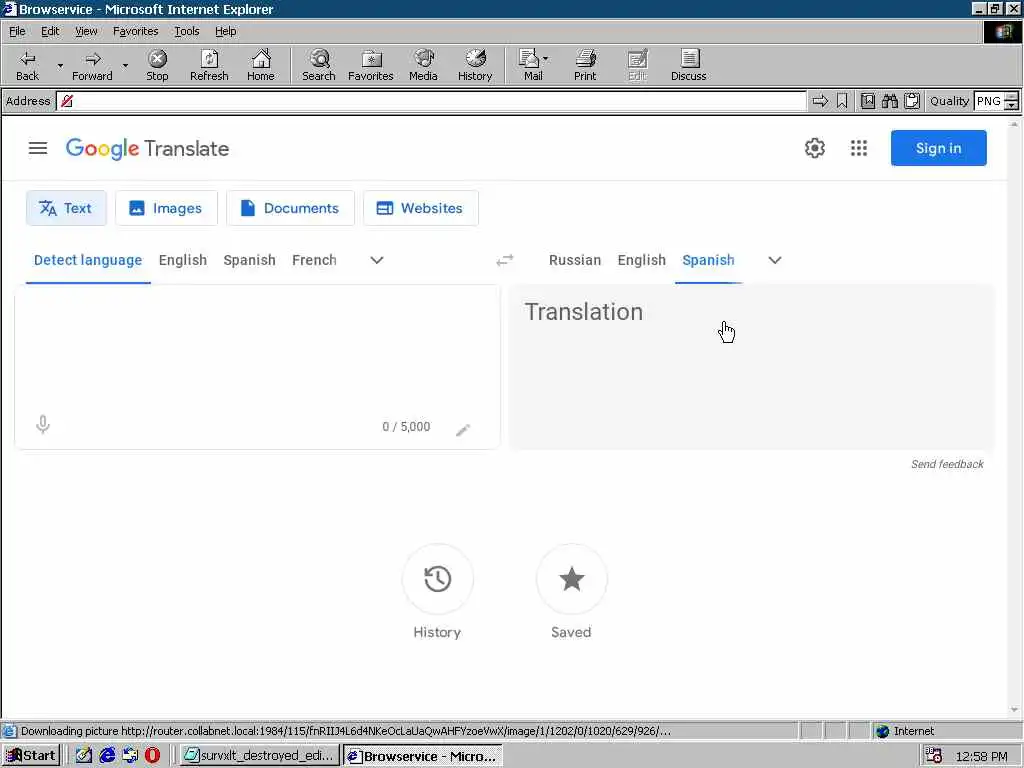Choose Spanish as source language
This screenshot has height=768, width=1024.
[x=249, y=260]
